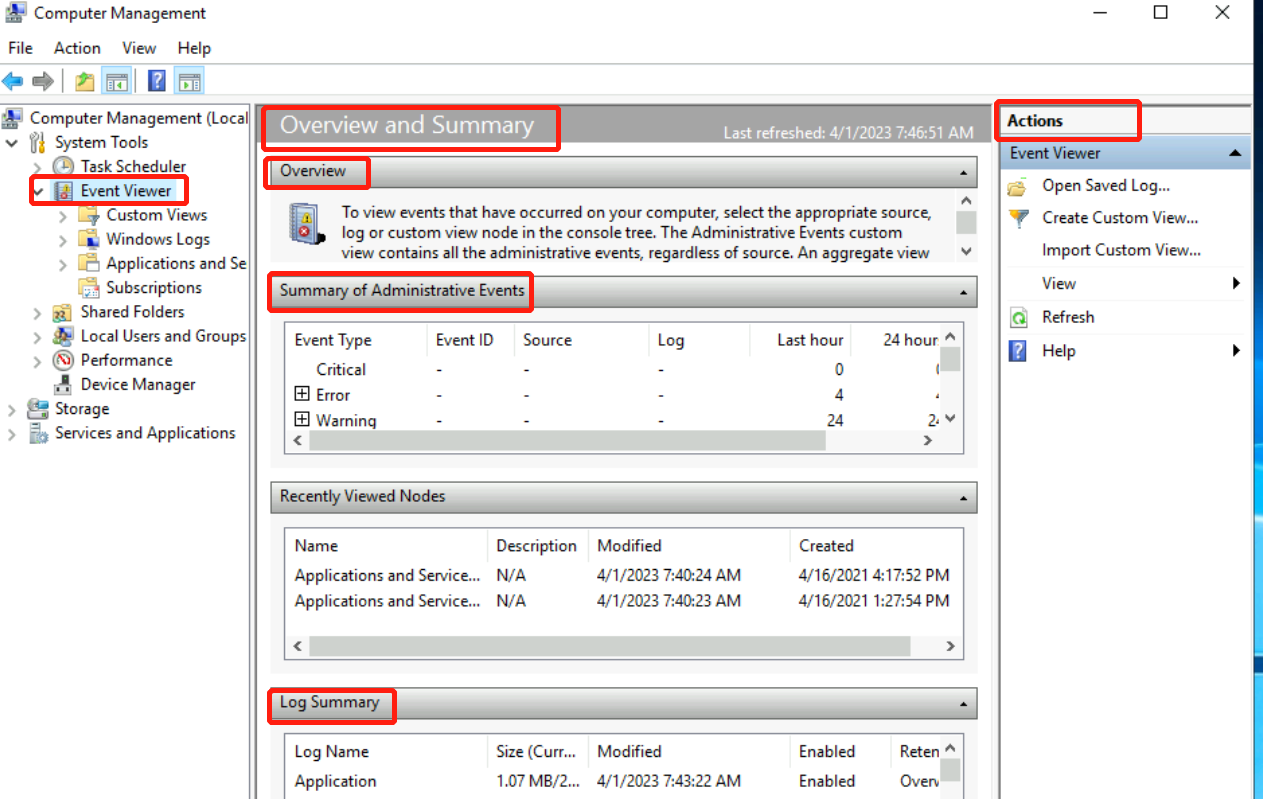Click the green Refresh icon in Actions
The height and width of the screenshot is (799, 1263).
(1018, 318)
